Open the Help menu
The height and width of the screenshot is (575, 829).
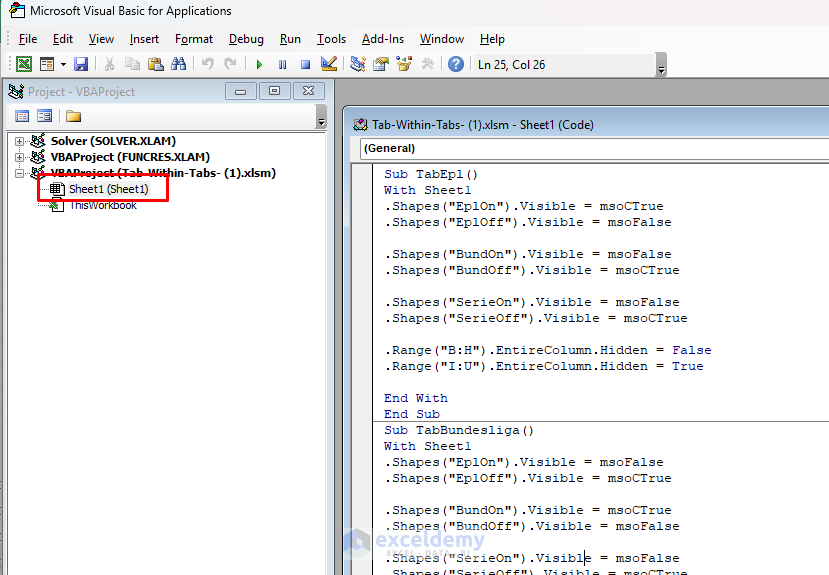(x=492, y=39)
